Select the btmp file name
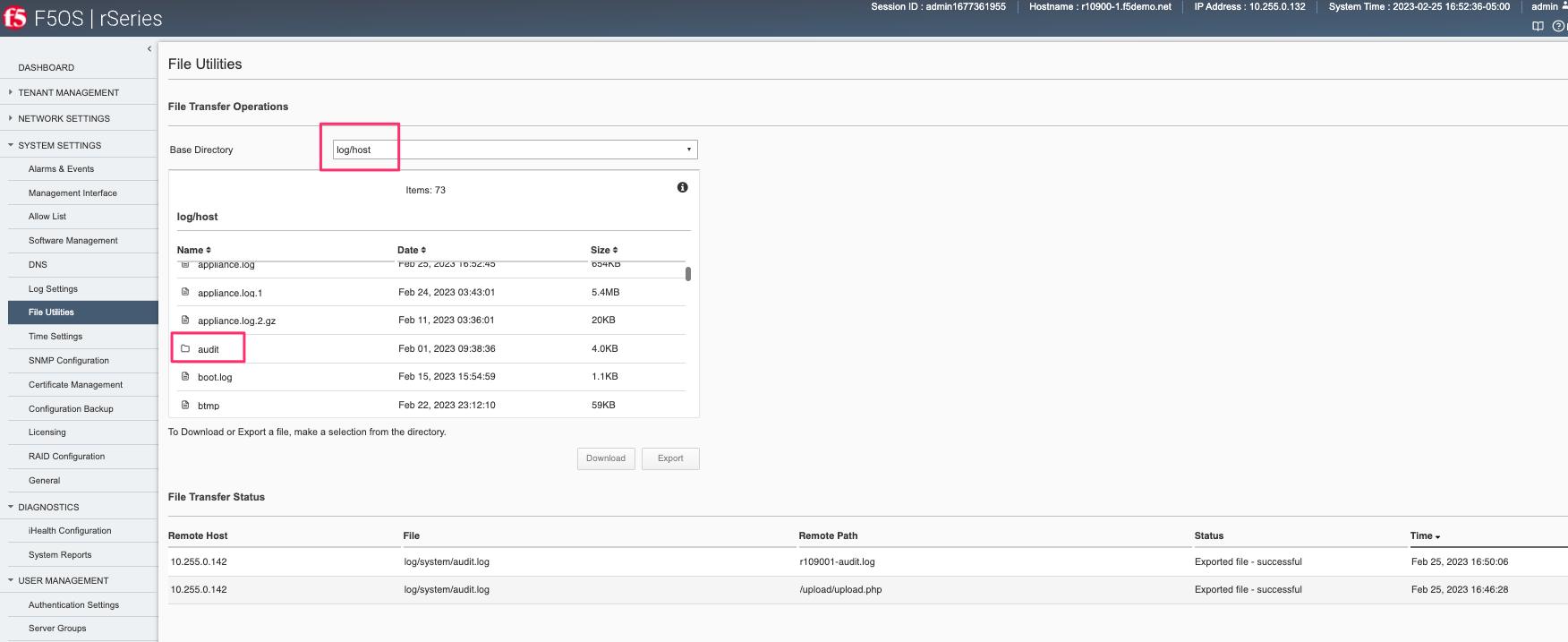Image resolution: width=1568 pixels, height=642 pixels. pos(209,406)
